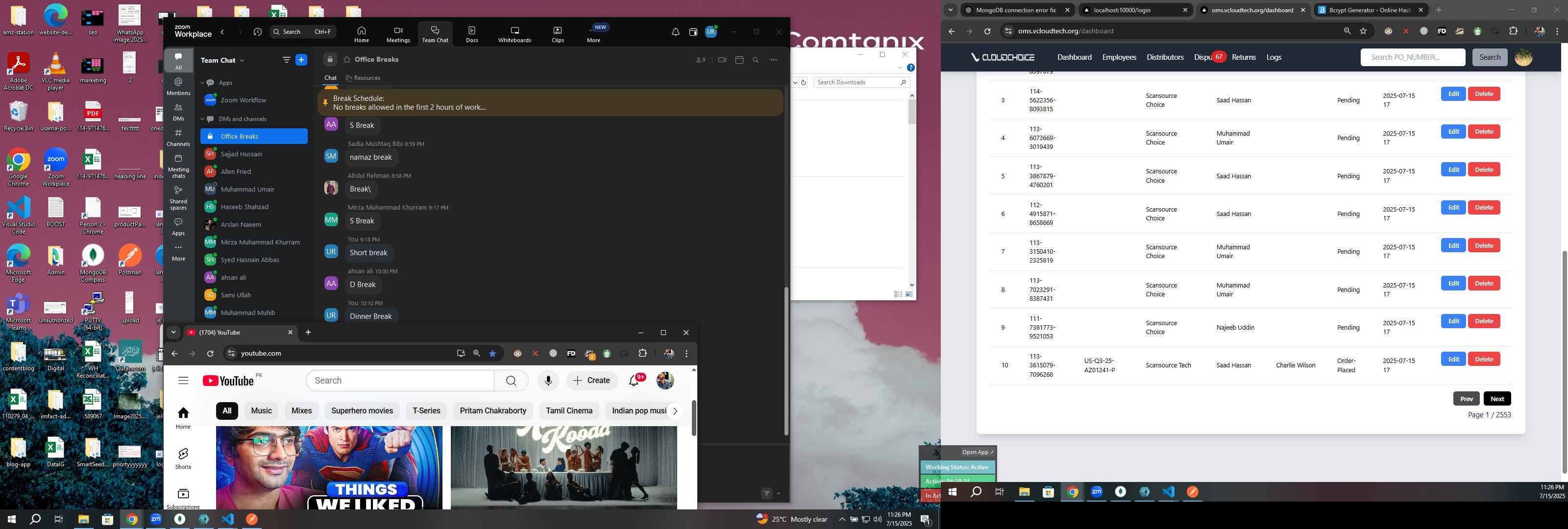
Task: Open Mentions in Zoom left sidebar
Action: [178, 86]
